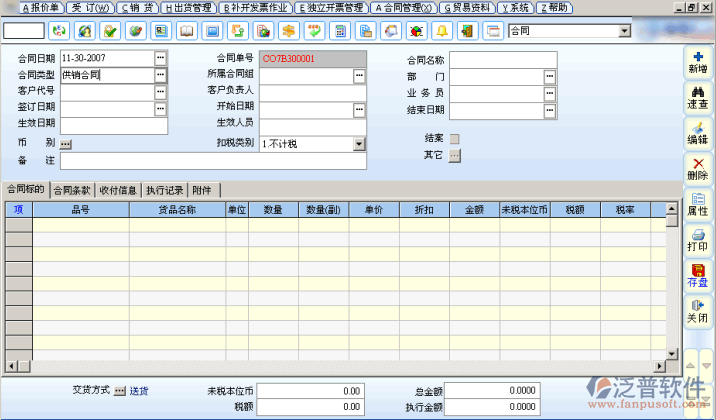Screen dimensions: 716x420
Task: Click the 合同名称 input field
Action: pyautogui.click(x=502, y=59)
